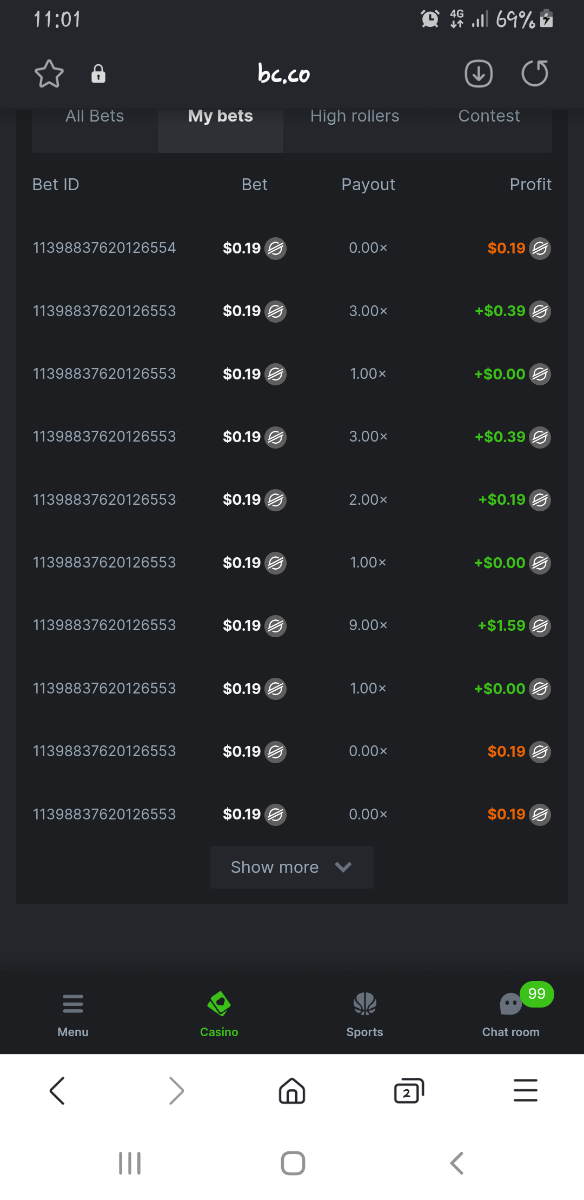Tap the padlock site security icon

click(98, 74)
